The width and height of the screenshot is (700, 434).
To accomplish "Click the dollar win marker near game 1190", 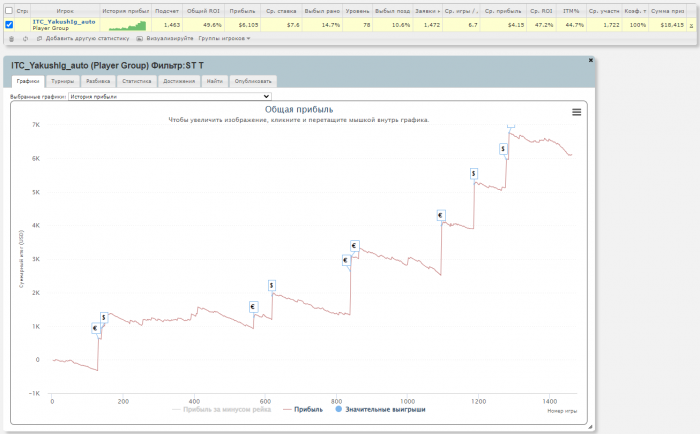I will 474,173.
